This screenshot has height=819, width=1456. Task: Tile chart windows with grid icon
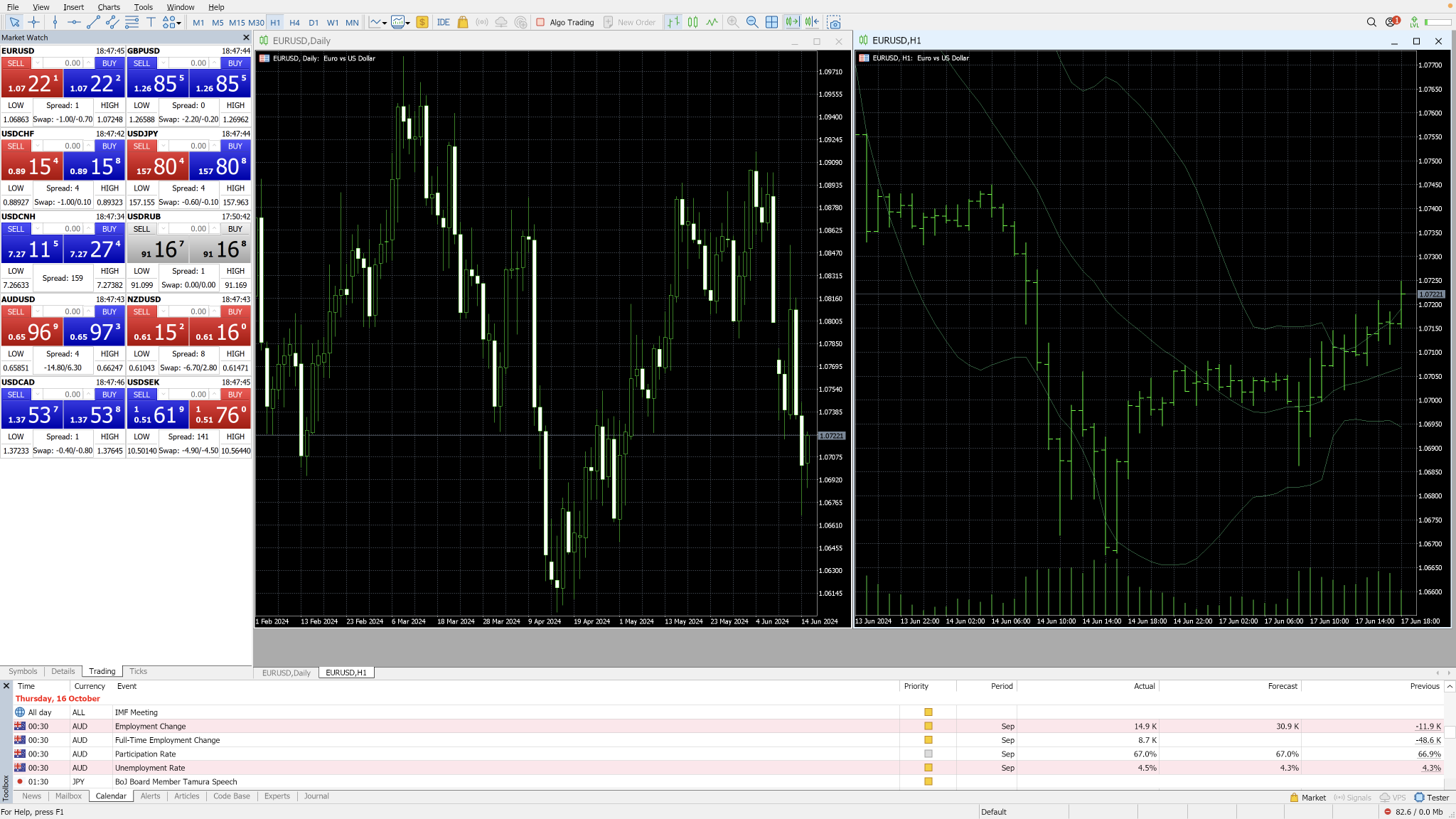pos(771,22)
